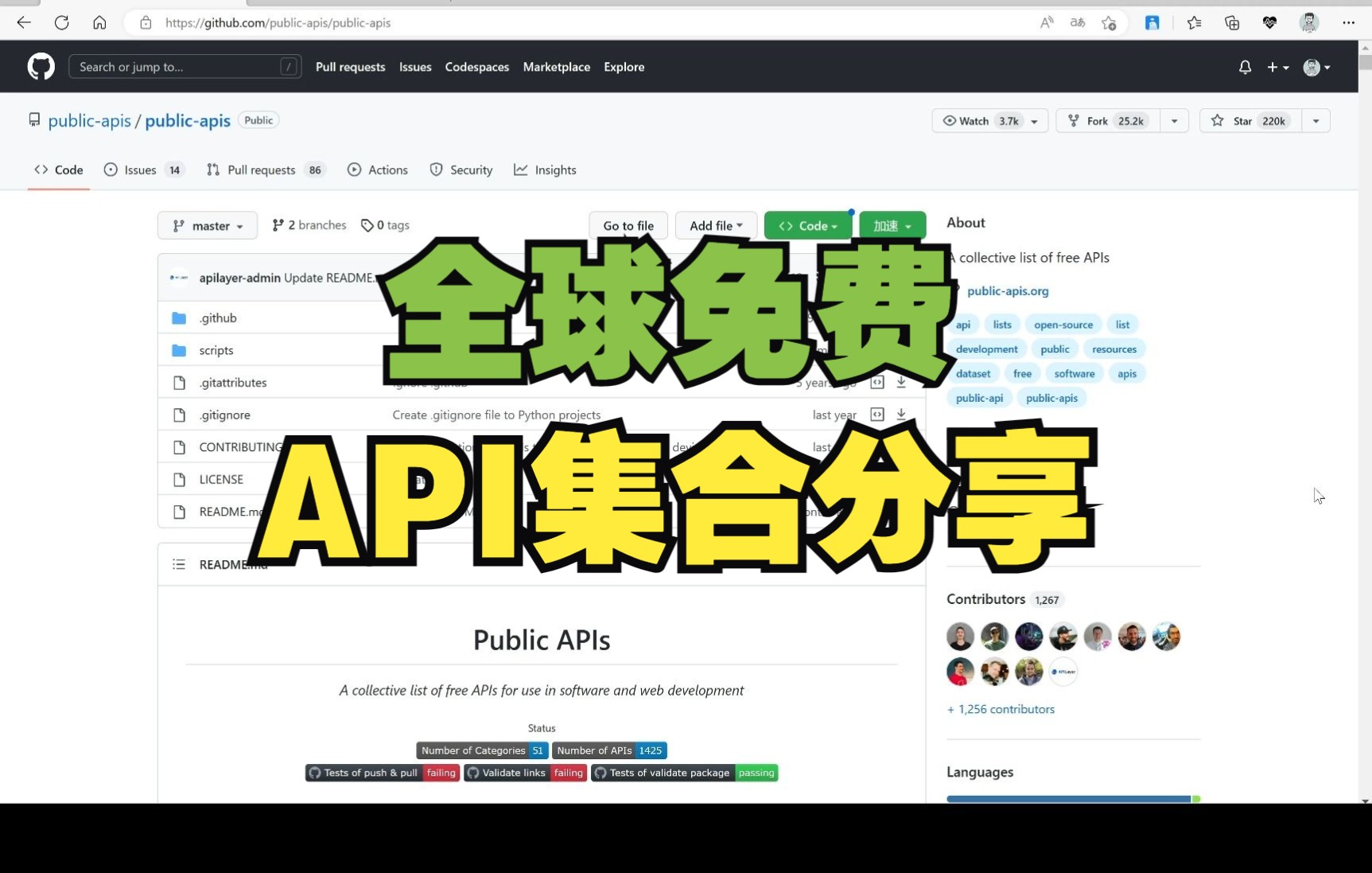Go back using the browser back arrow
1372x873 pixels.
click(x=24, y=22)
